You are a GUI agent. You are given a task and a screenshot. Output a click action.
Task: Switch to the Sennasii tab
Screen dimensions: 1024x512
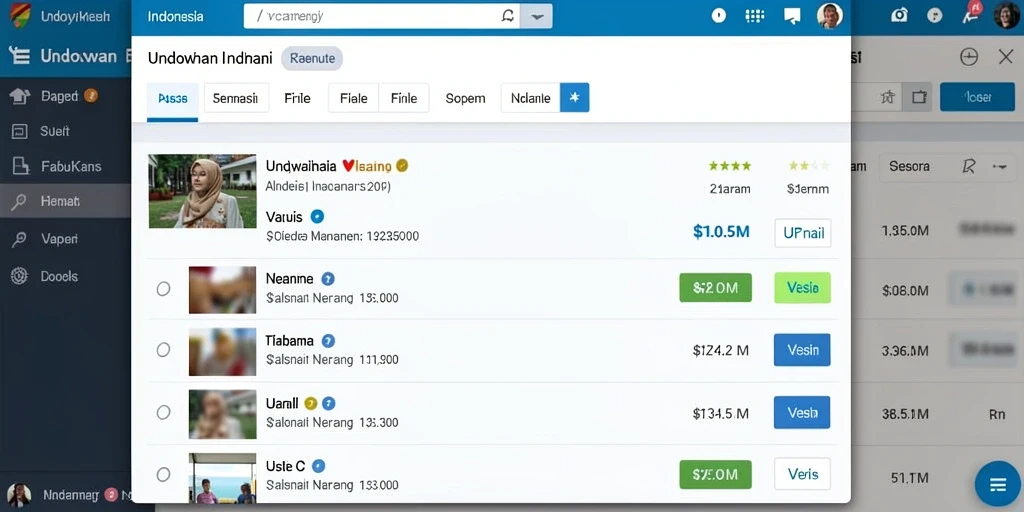point(236,98)
